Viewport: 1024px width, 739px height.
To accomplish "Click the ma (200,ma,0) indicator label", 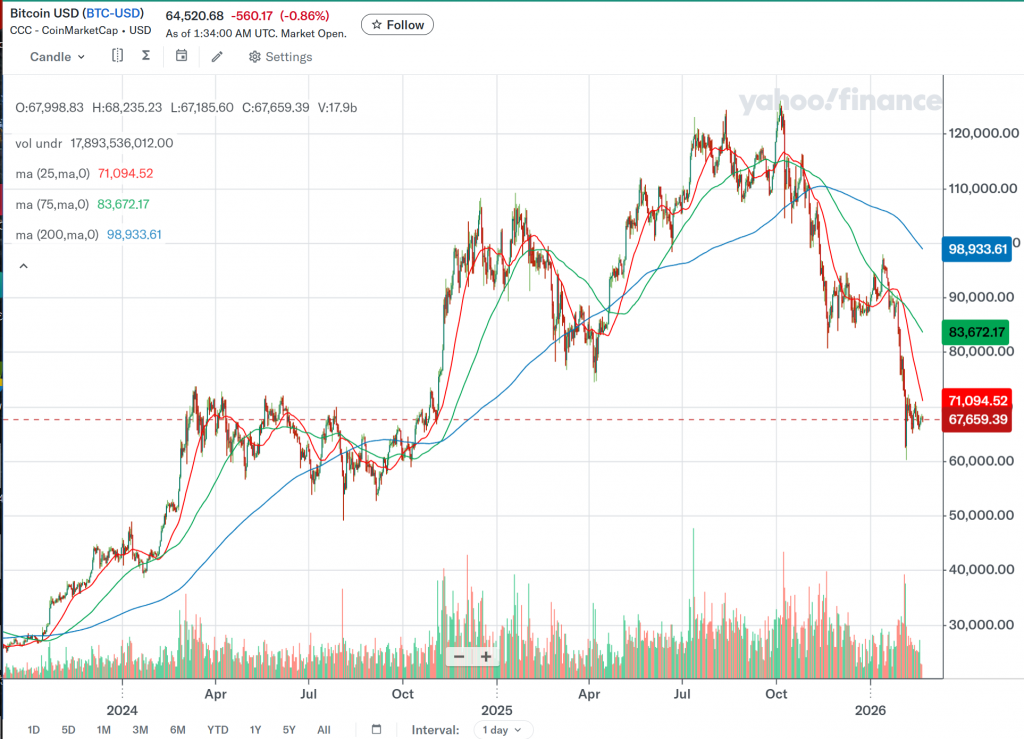I will 56,235.
